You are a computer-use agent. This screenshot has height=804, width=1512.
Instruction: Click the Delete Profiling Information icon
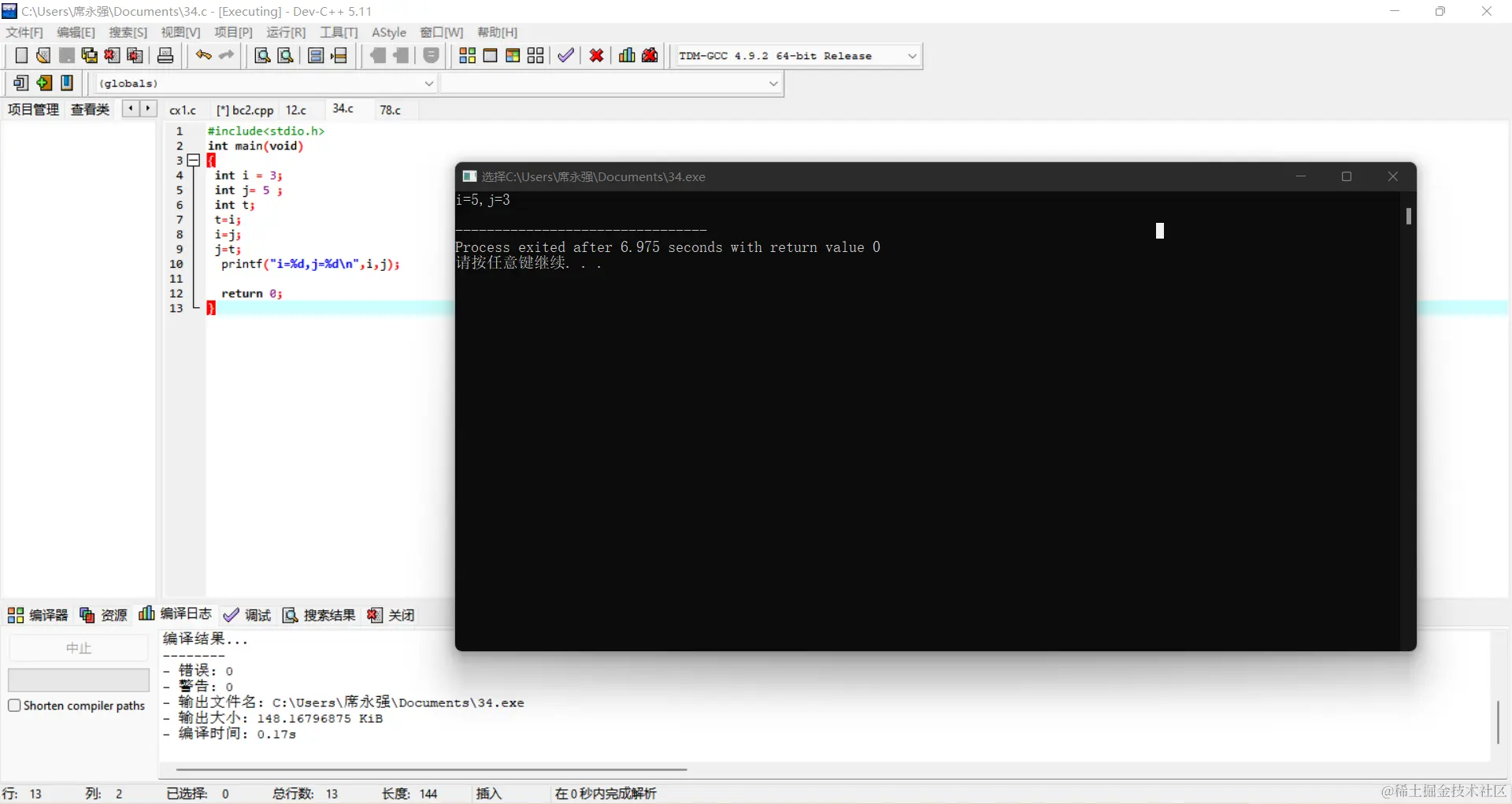(x=650, y=55)
